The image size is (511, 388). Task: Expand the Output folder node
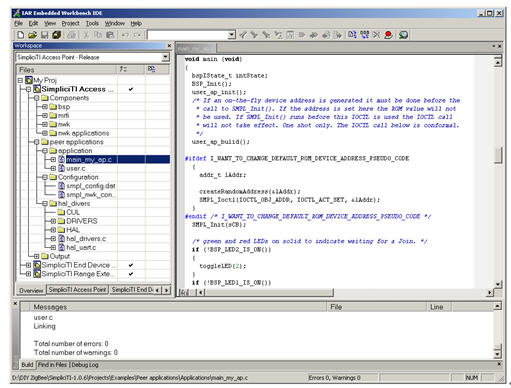pos(36,256)
